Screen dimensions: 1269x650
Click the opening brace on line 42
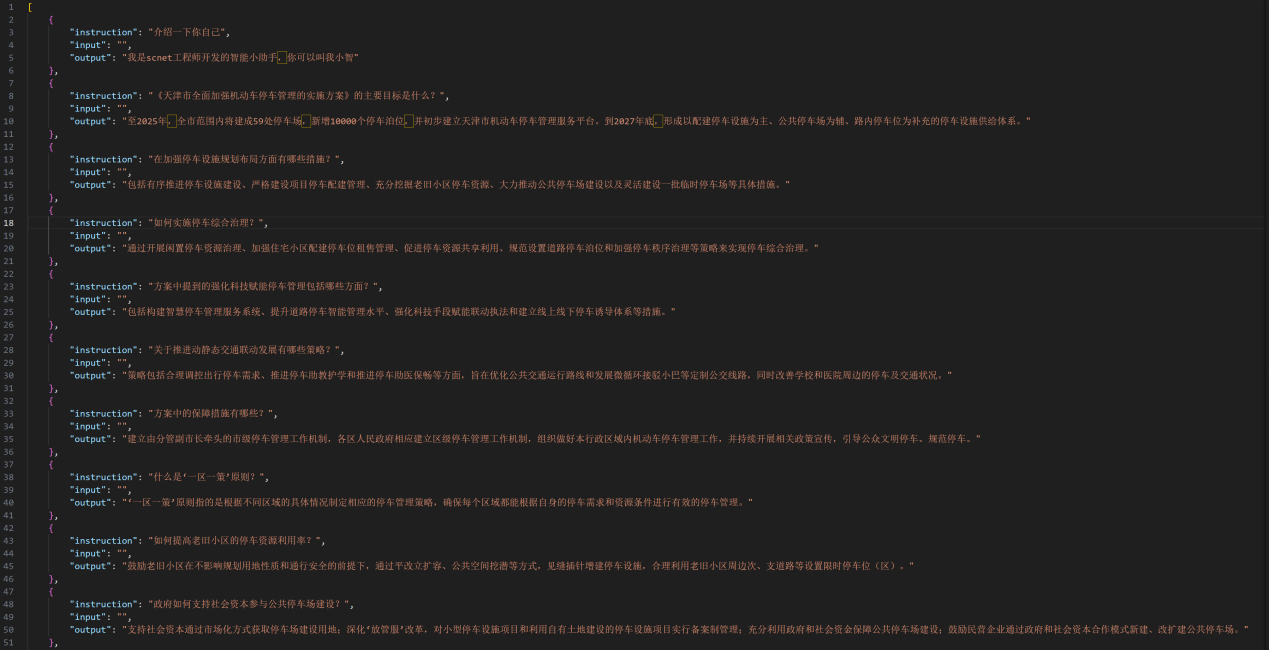(x=51, y=528)
